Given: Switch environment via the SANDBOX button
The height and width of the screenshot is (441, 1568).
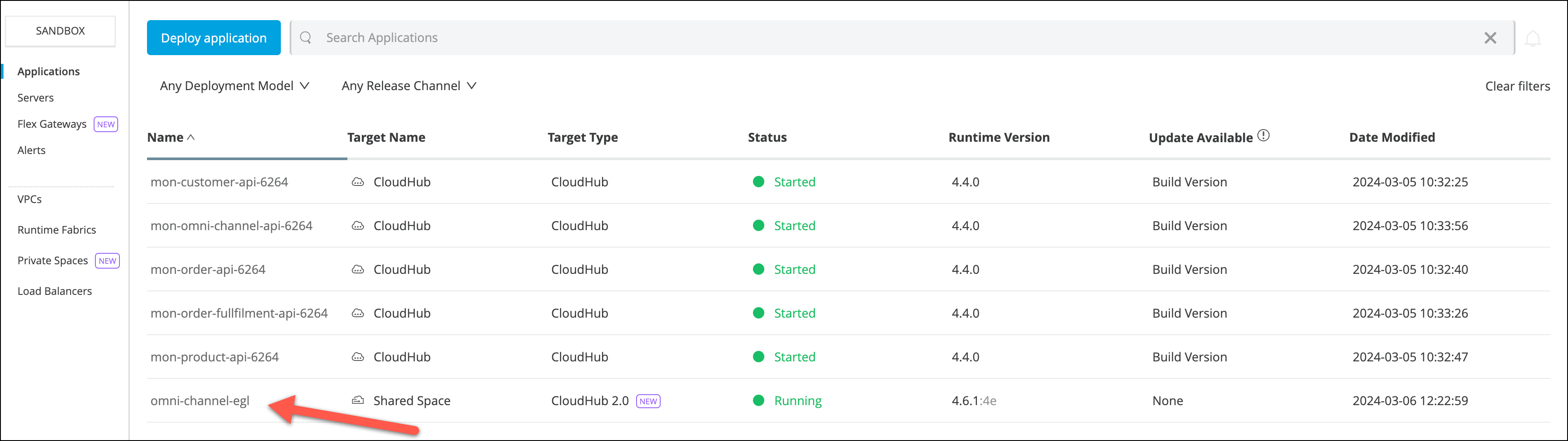Looking at the screenshot, I should 60,31.
